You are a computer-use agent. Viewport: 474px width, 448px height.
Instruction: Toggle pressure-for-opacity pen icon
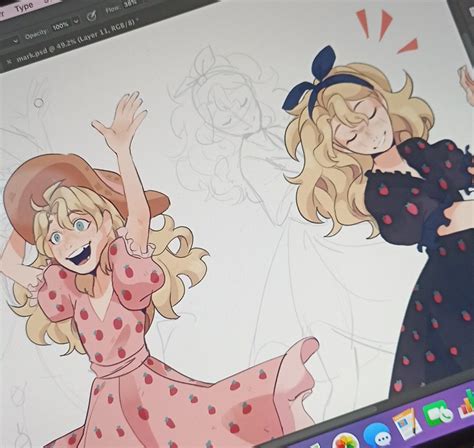[x=91, y=15]
